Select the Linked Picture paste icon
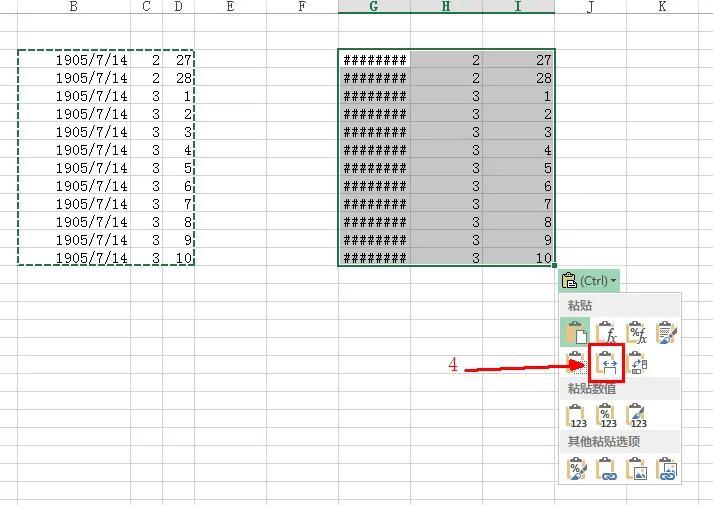The image size is (713, 505). pyautogui.click(x=666, y=468)
